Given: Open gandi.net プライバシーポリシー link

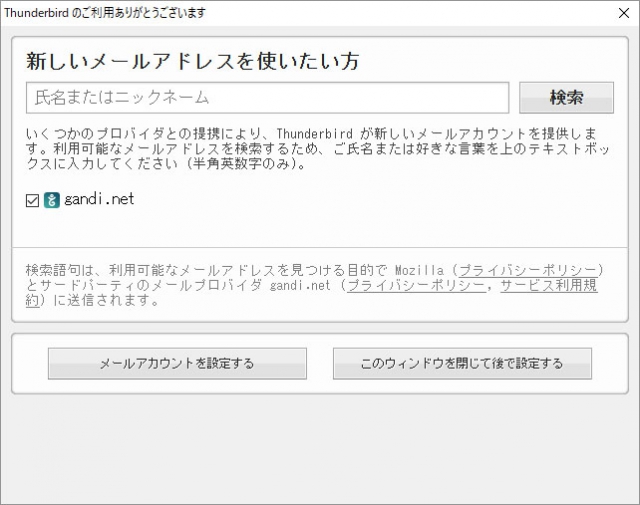Looking at the screenshot, I should point(416,285).
